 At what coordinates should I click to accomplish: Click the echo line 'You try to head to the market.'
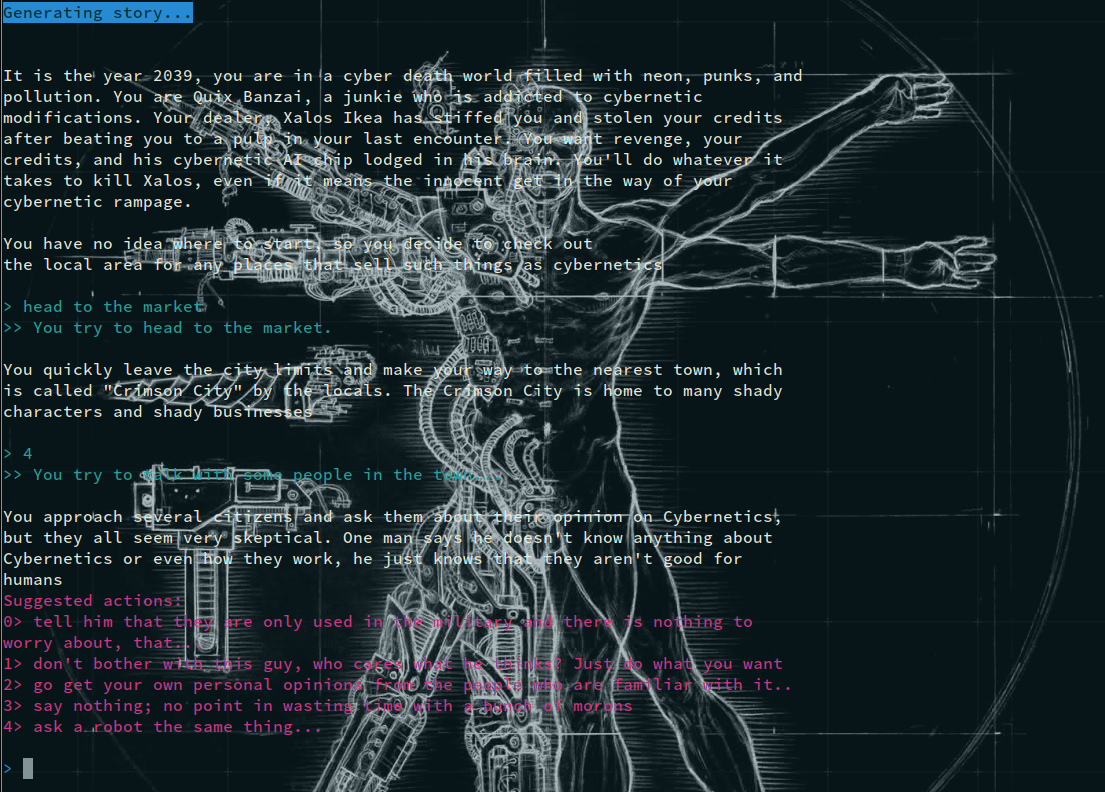pos(166,328)
